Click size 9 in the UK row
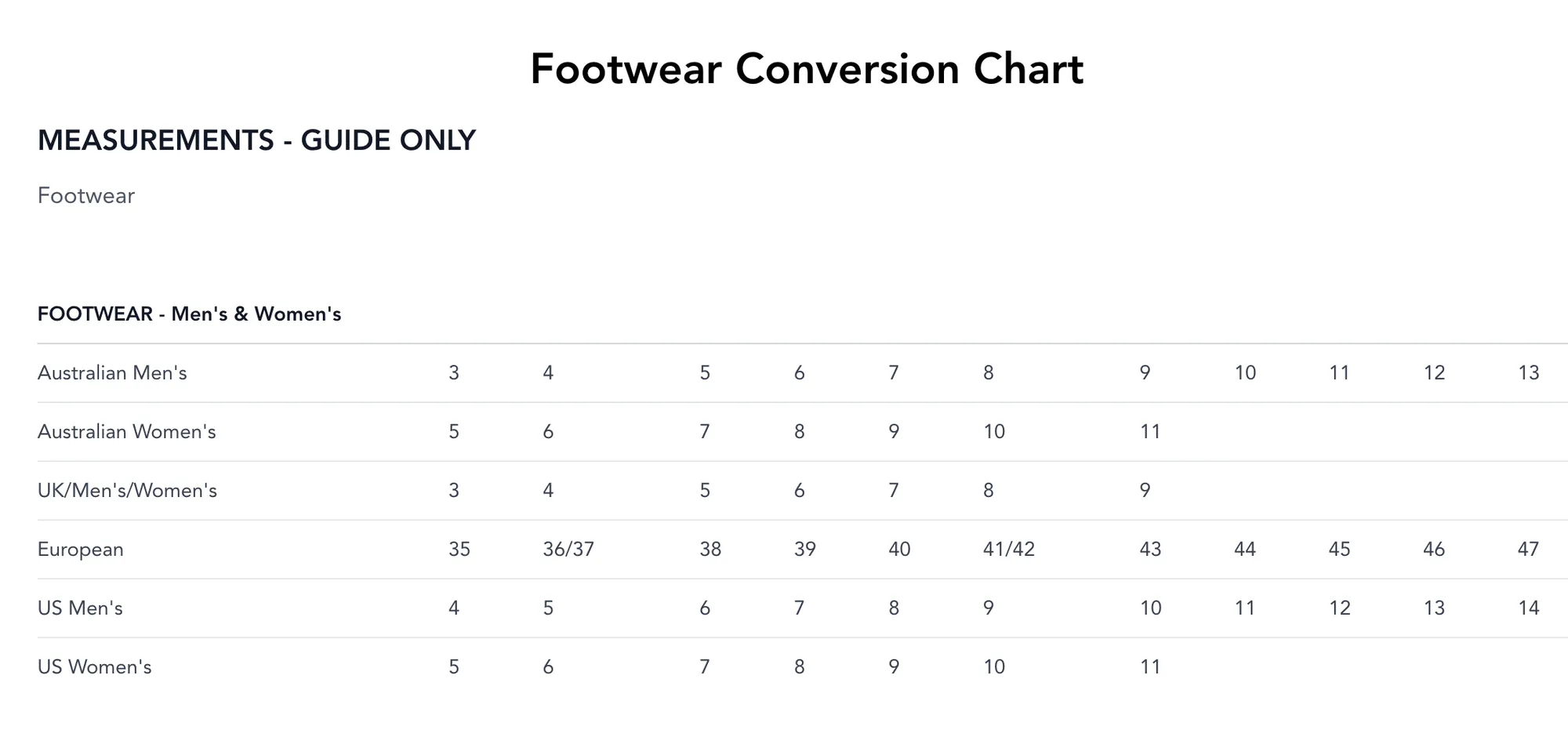 1145,491
